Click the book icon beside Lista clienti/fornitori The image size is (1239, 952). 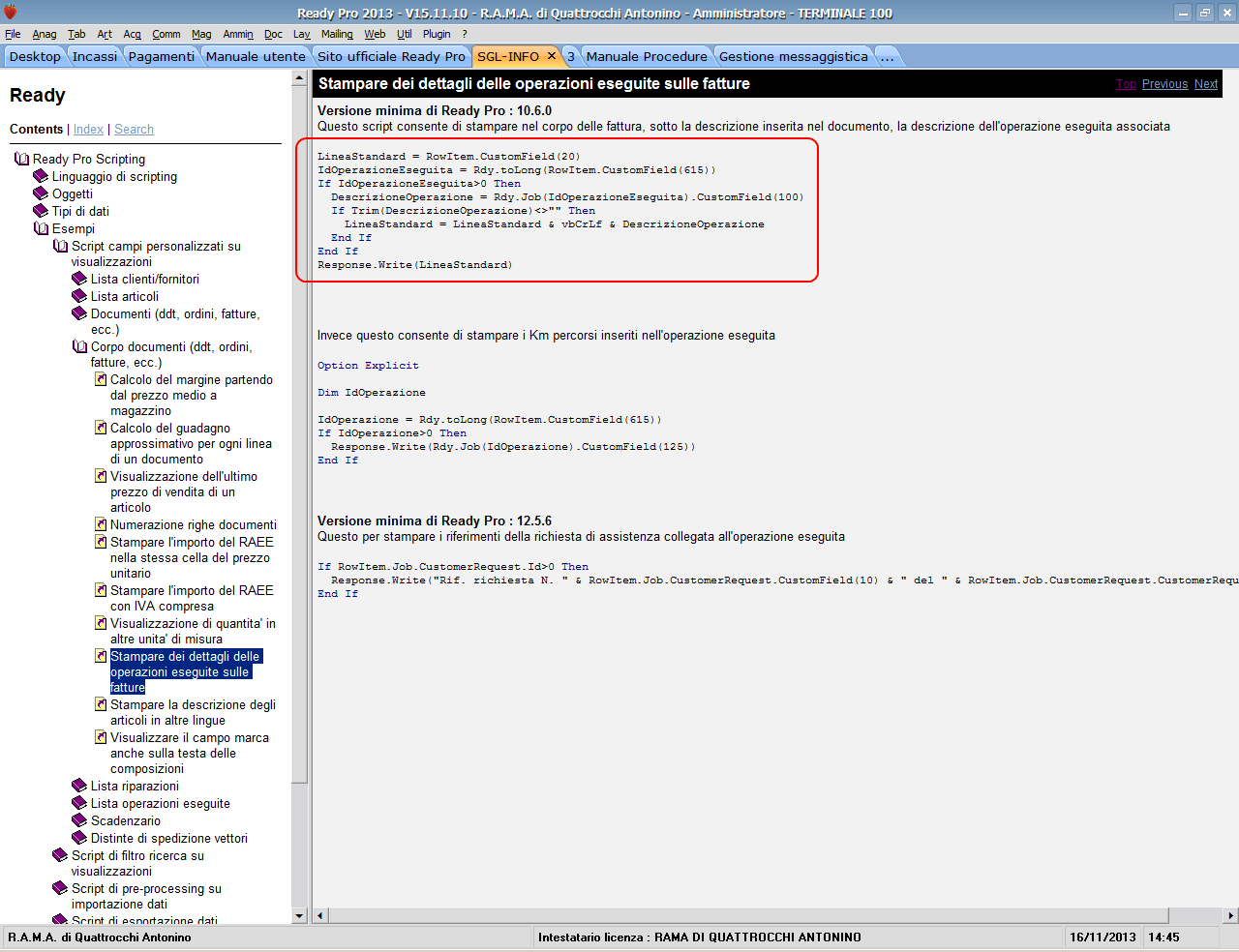coord(79,279)
